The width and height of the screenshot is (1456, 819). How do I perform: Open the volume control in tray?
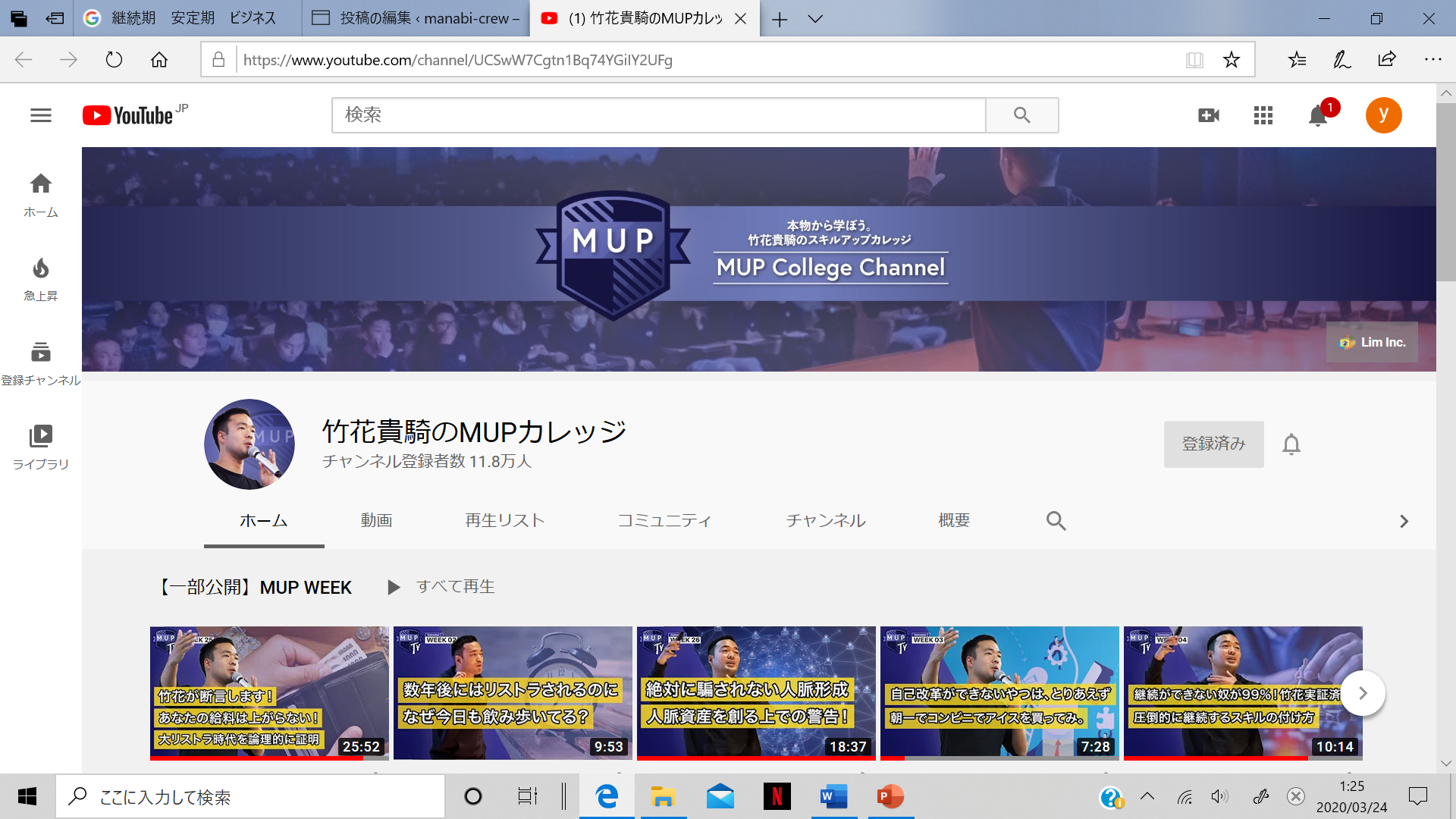tap(1219, 796)
